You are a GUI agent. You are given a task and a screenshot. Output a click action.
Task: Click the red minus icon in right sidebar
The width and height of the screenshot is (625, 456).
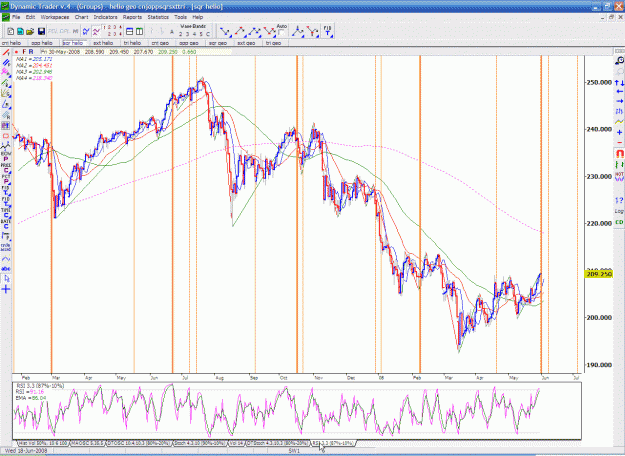click(619, 142)
